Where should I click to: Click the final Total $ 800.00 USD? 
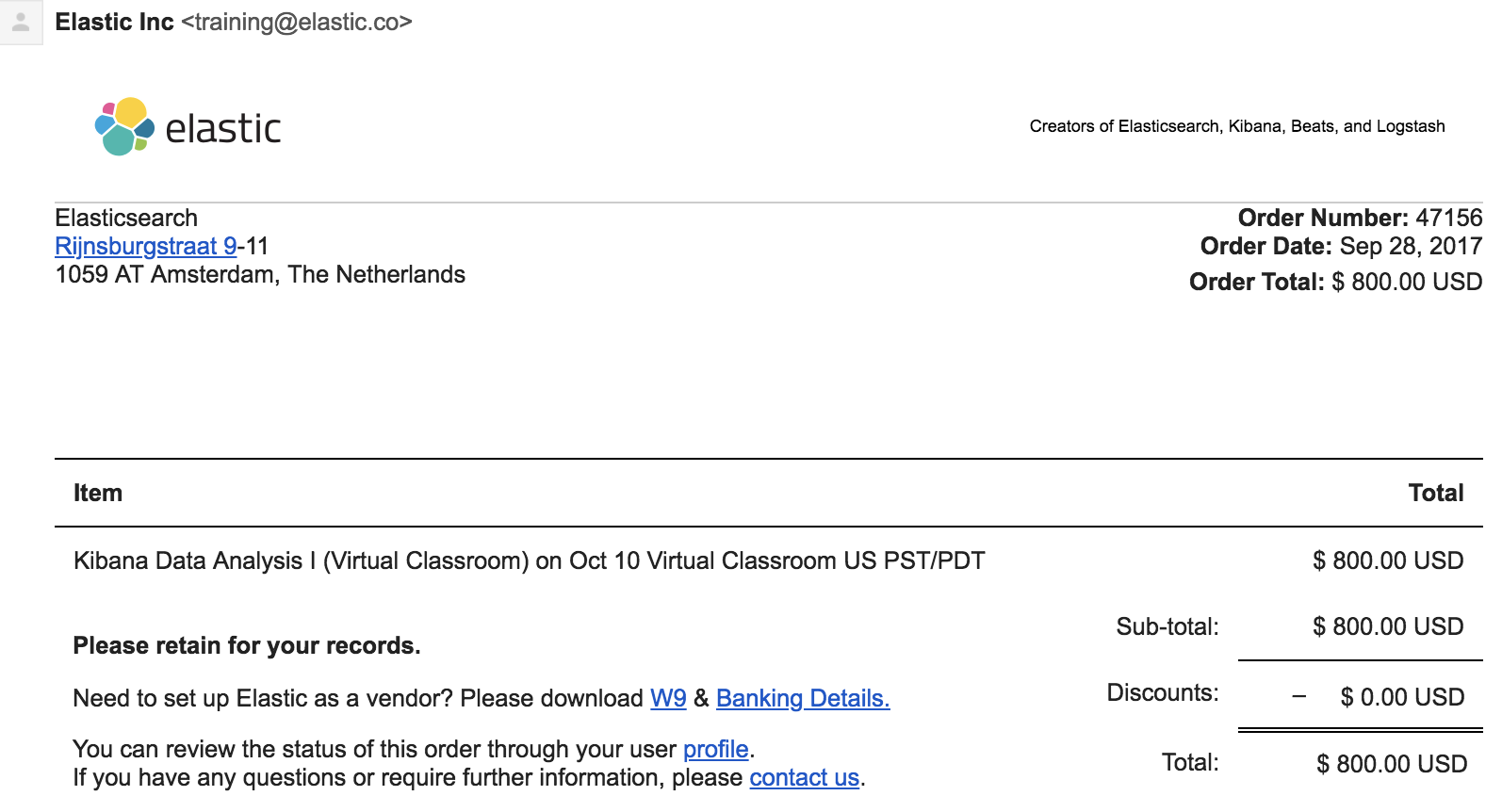[x=1392, y=764]
